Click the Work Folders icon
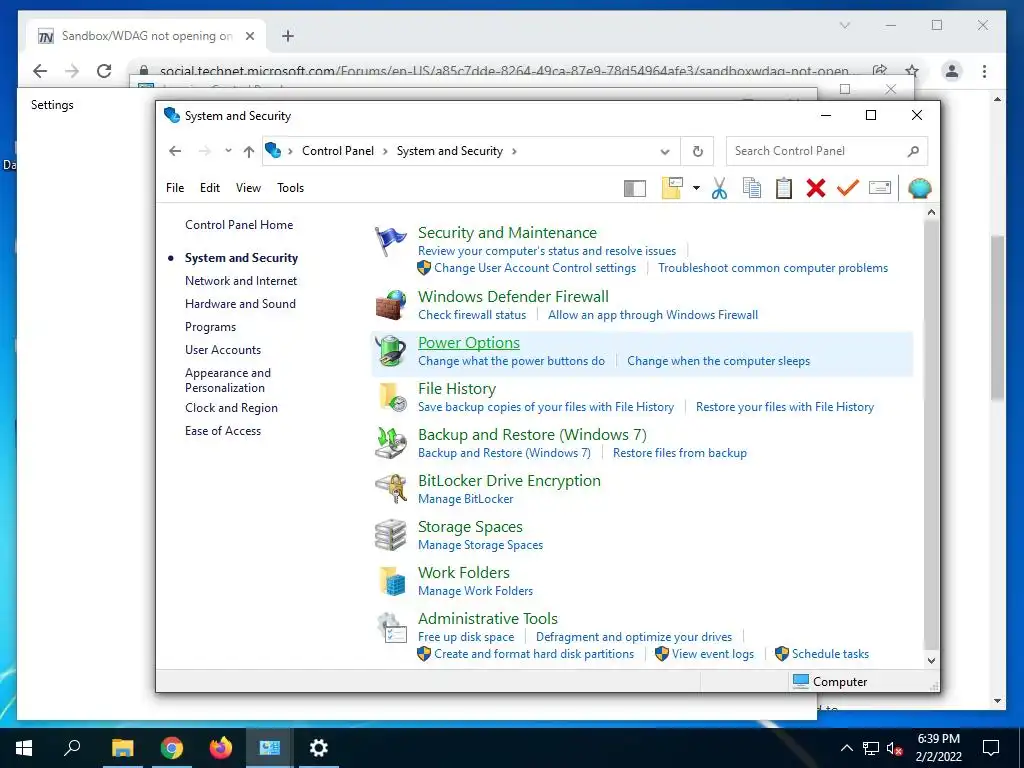The image size is (1024, 768). [x=392, y=581]
